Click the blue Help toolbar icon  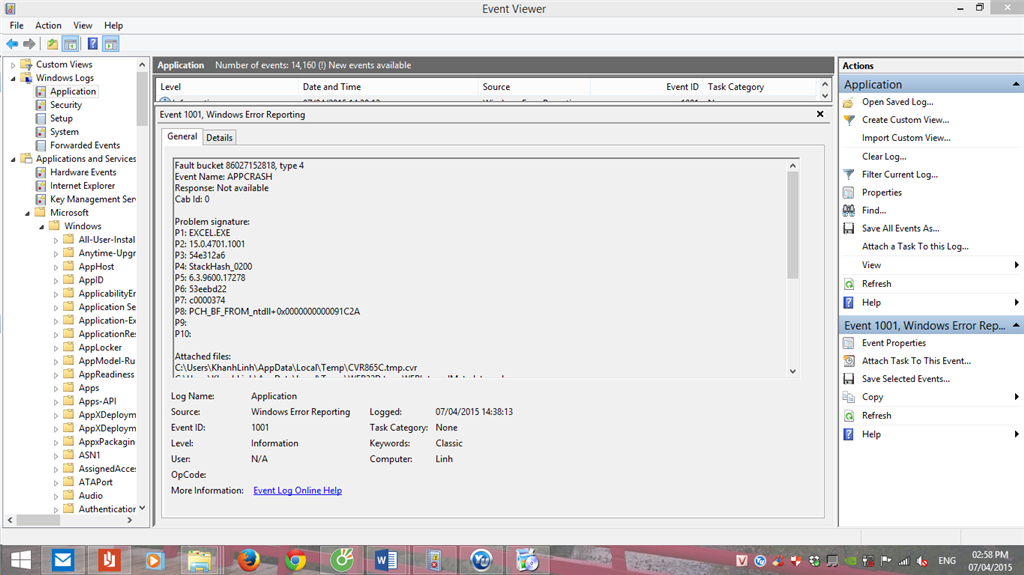tap(93, 44)
